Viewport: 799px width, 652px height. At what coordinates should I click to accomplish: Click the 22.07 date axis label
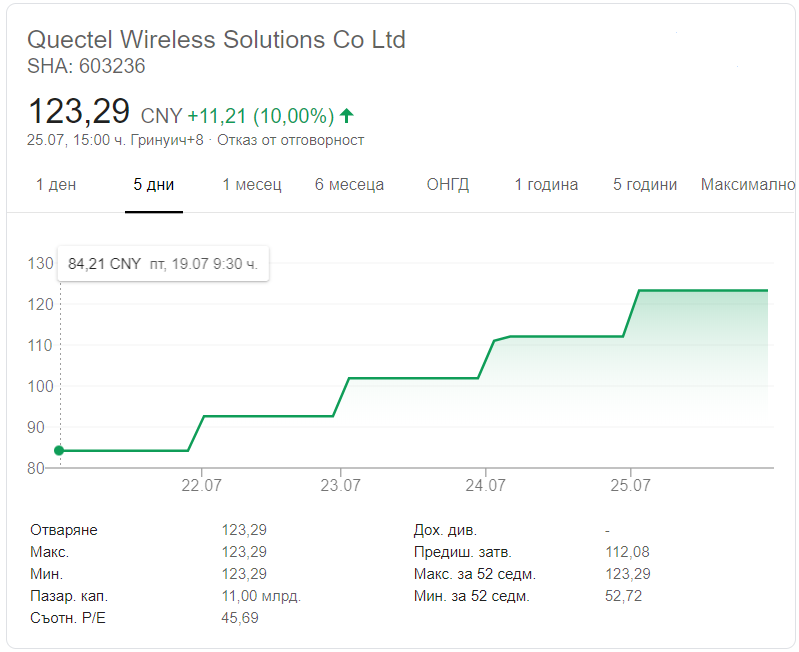click(x=202, y=485)
